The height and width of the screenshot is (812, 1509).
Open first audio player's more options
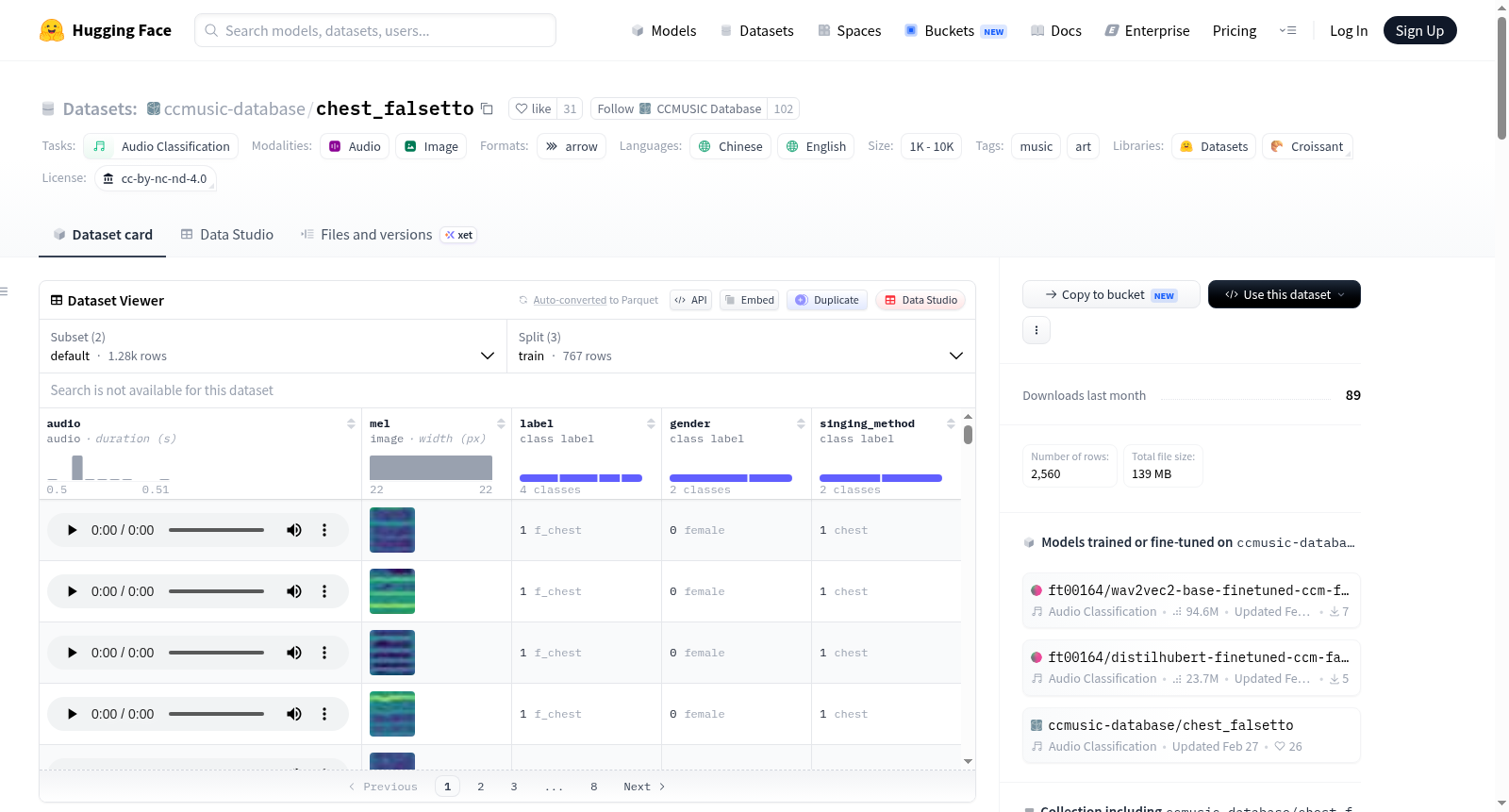click(324, 530)
